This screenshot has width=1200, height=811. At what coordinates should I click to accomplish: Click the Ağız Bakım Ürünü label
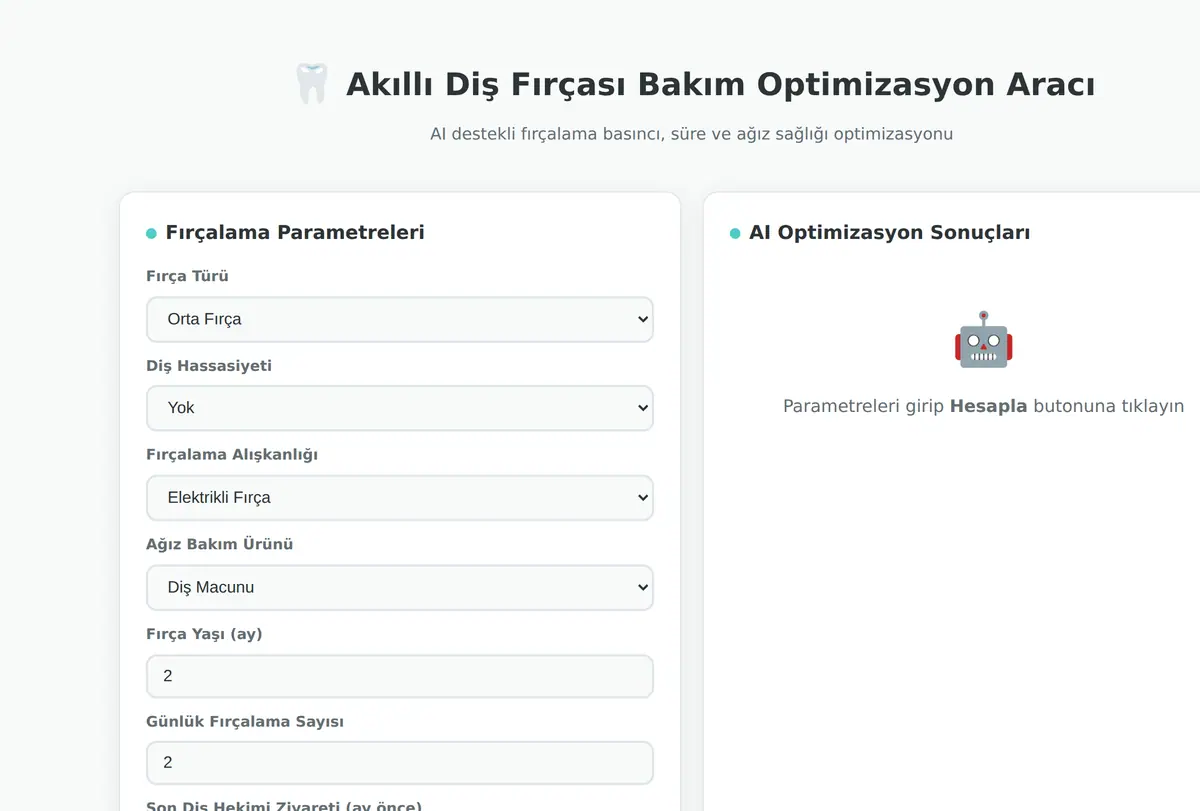[220, 545]
